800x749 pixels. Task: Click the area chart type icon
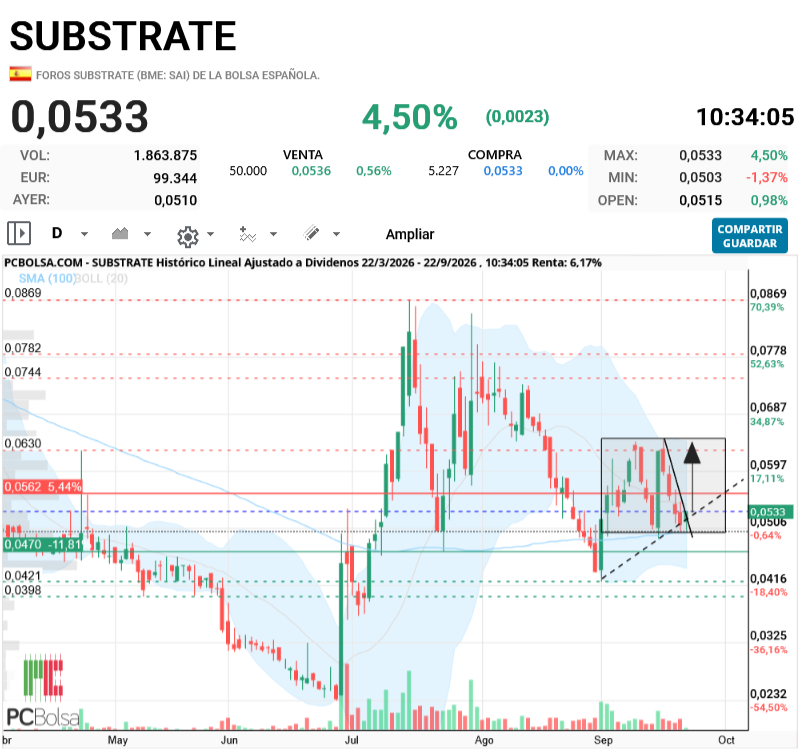(120, 234)
